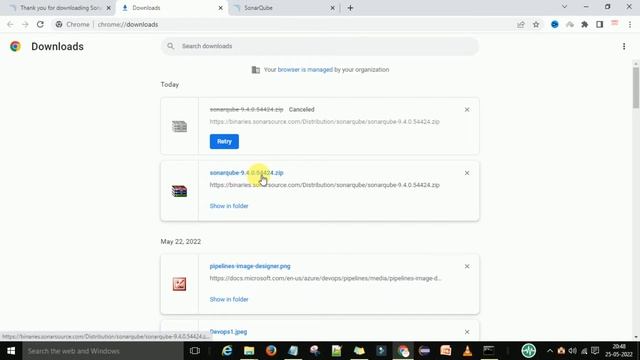The width and height of the screenshot is (640, 360).
Task: Show sonarqube zip in folder
Action: (229, 206)
